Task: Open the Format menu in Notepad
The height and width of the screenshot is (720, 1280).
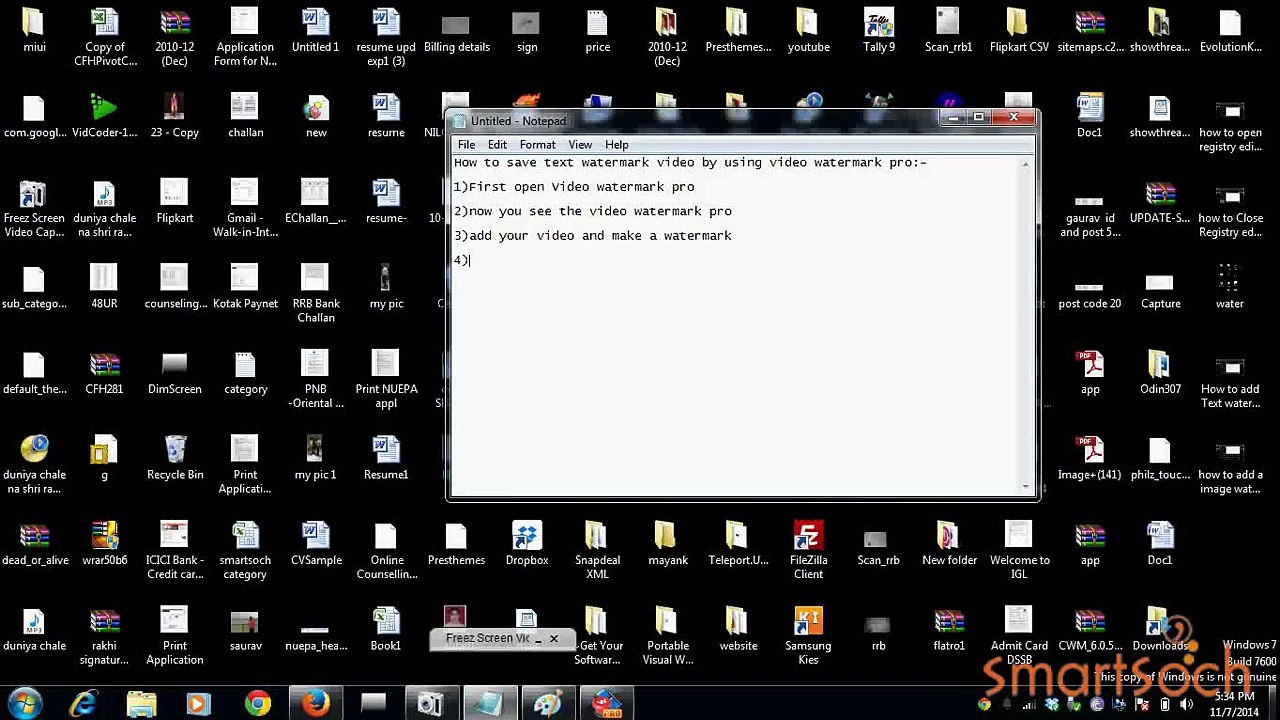Action: pyautogui.click(x=537, y=145)
